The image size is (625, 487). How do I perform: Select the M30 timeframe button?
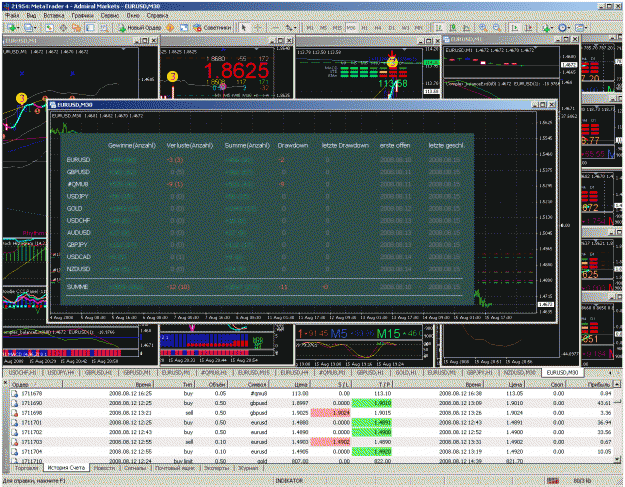tap(351, 28)
